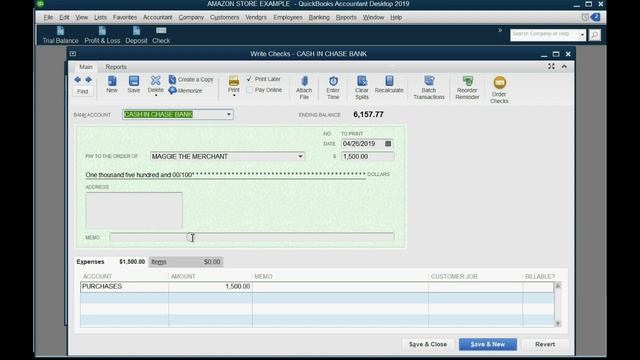
Task: Open the Reports menu in menu bar
Action: tap(346, 17)
